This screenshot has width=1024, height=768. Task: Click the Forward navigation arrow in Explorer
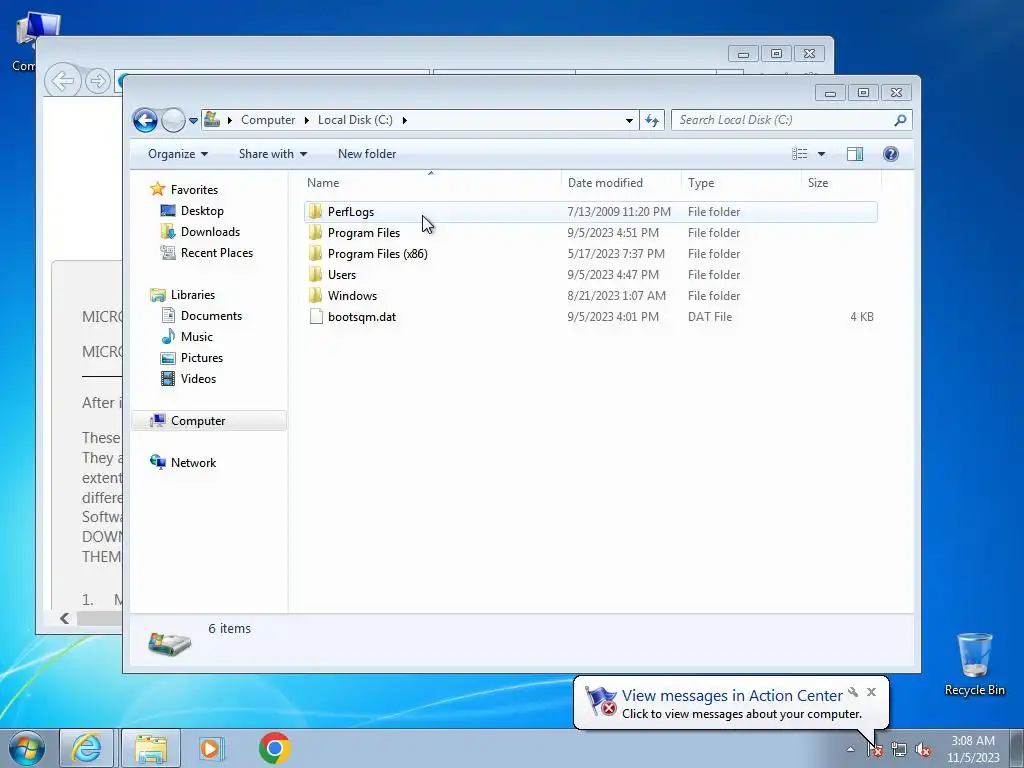point(173,120)
